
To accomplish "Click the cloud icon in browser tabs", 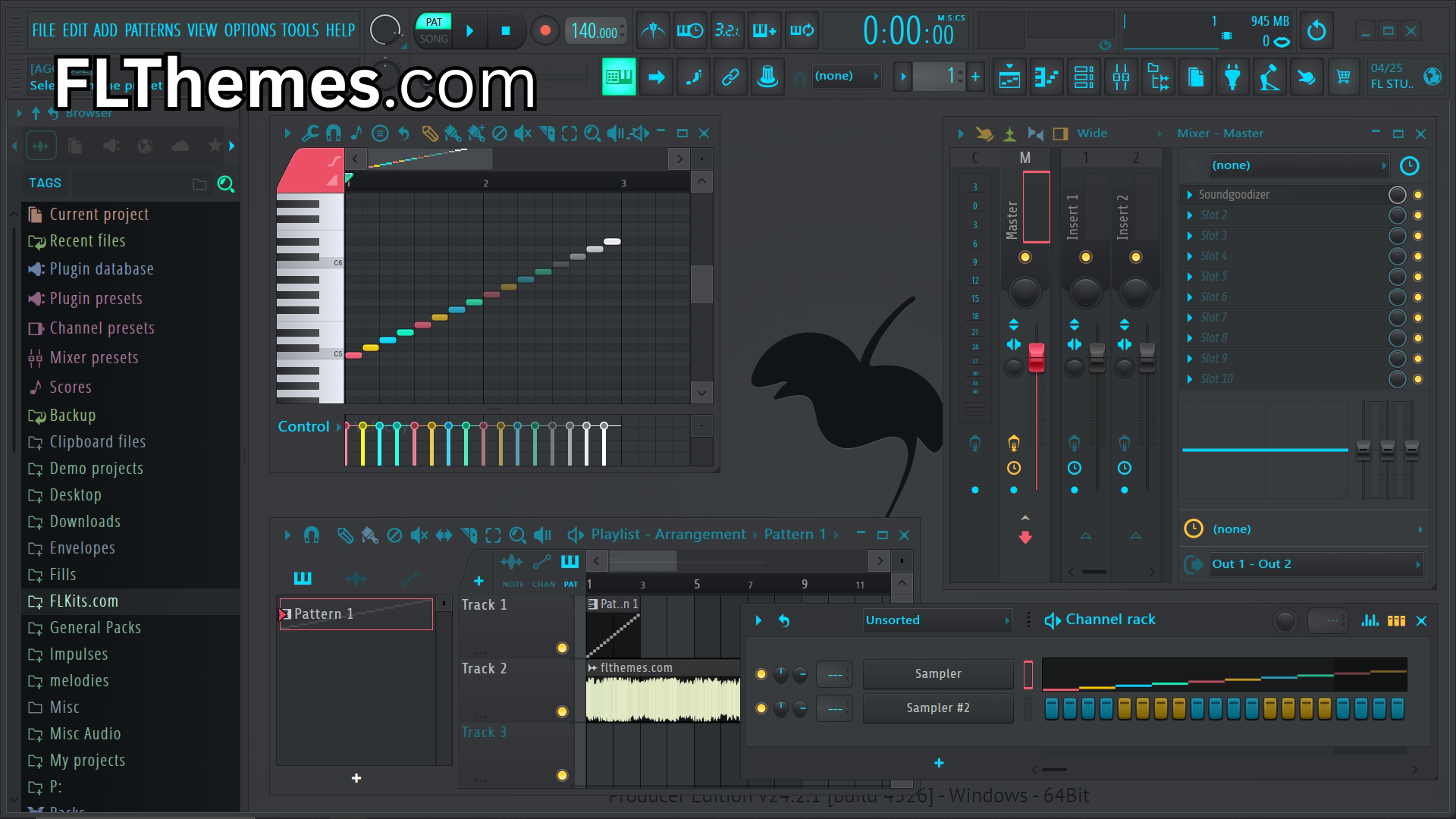I will click(180, 146).
